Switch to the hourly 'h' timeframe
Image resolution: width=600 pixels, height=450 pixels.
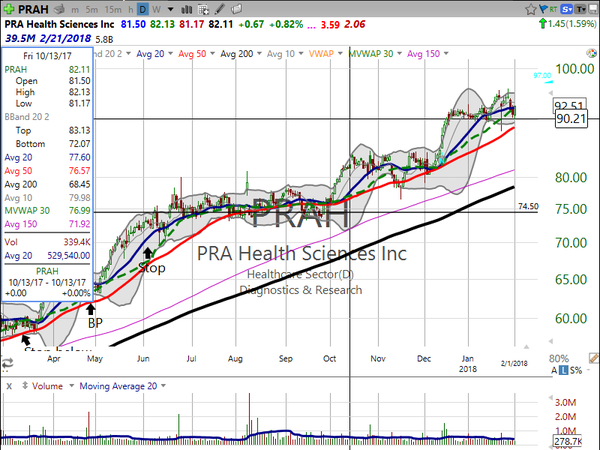pyautogui.click(x=131, y=9)
